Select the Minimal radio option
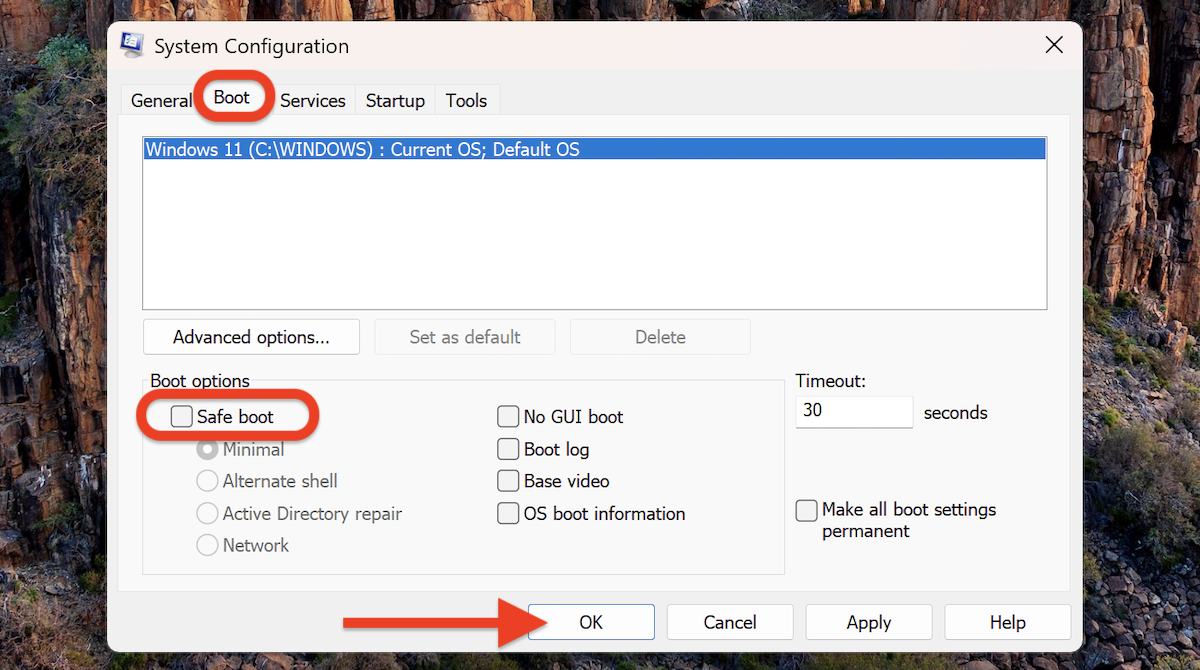 coord(207,449)
